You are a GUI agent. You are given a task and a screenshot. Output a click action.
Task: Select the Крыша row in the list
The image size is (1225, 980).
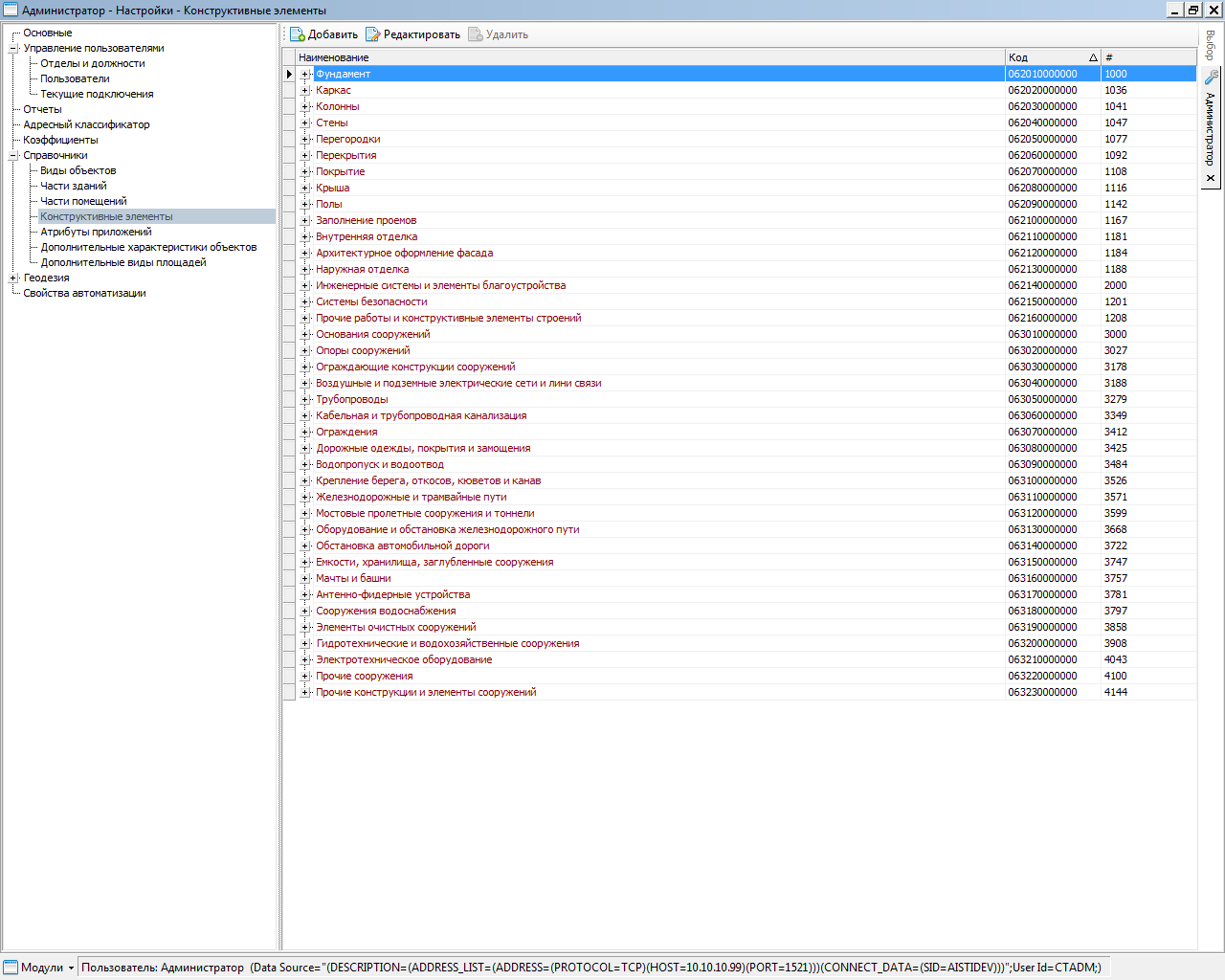(332, 188)
